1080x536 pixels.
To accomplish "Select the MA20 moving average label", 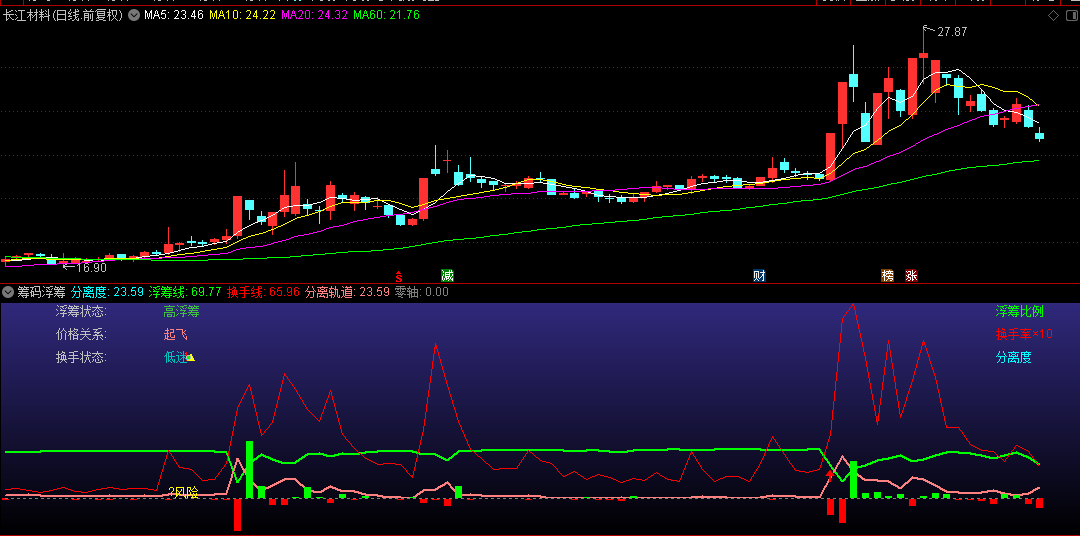I will tap(314, 16).
